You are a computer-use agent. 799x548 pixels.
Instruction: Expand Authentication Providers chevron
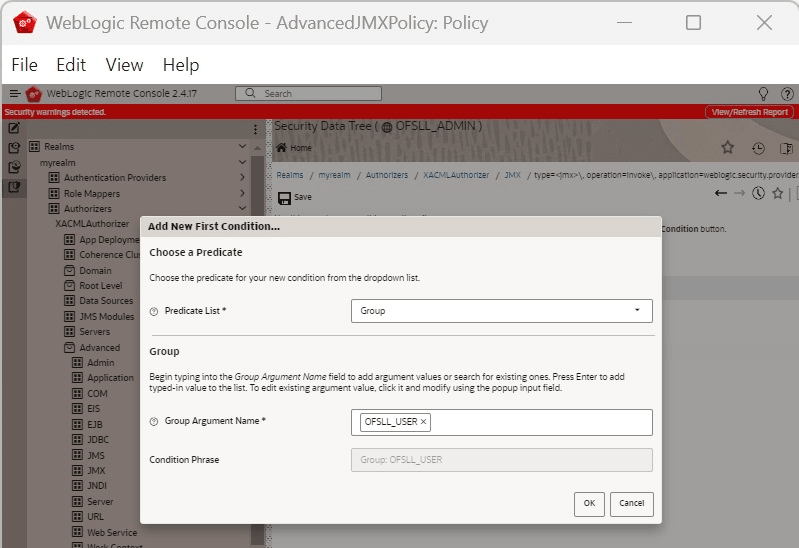click(243, 177)
